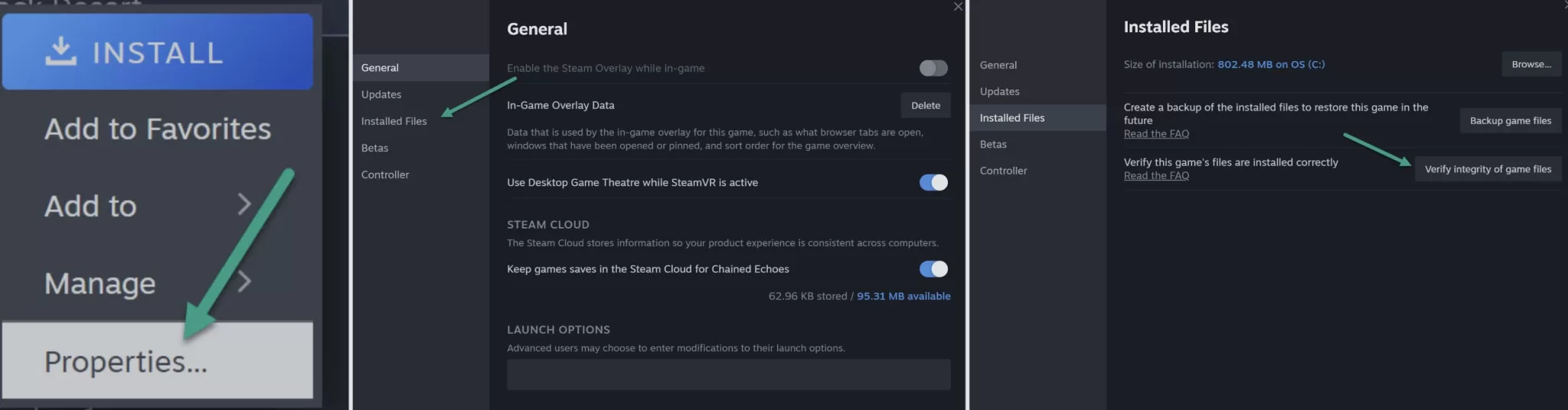Image resolution: width=1568 pixels, height=410 pixels.
Task: Switch to Updates tab in the General window
Action: click(381, 94)
